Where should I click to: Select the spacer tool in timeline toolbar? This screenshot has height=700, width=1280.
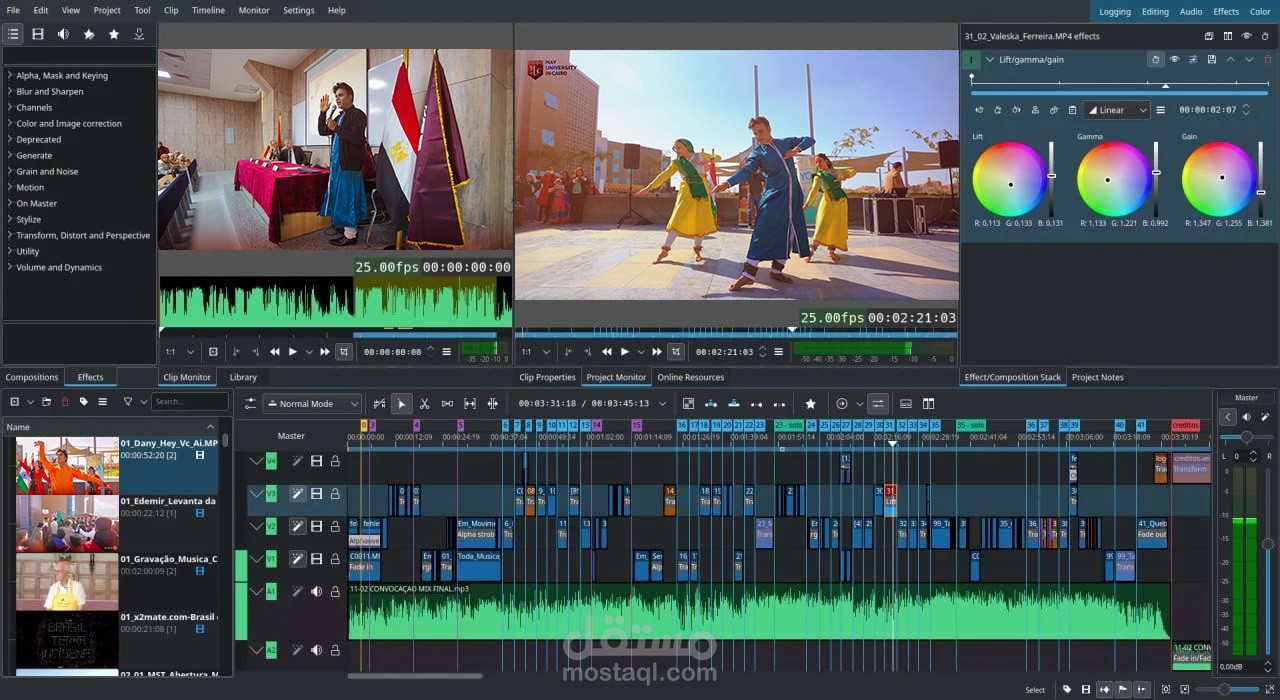click(446, 404)
